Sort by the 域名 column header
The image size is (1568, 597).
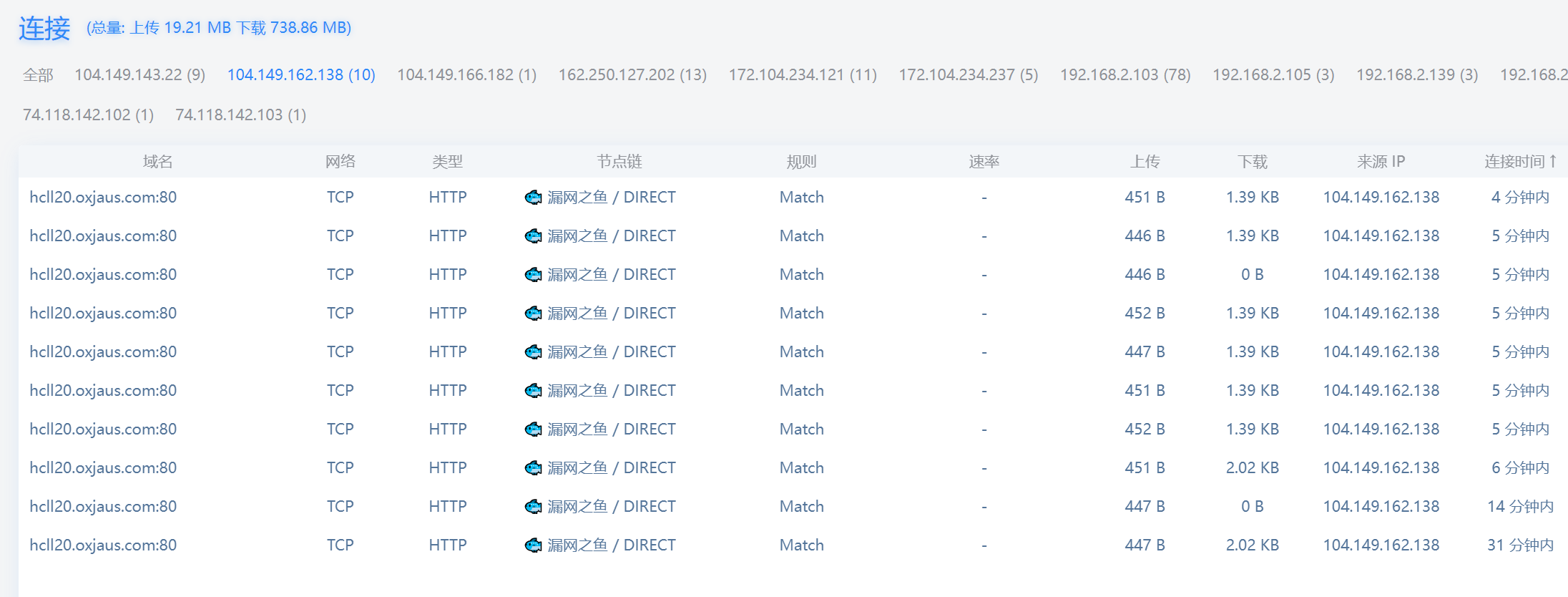point(157,162)
